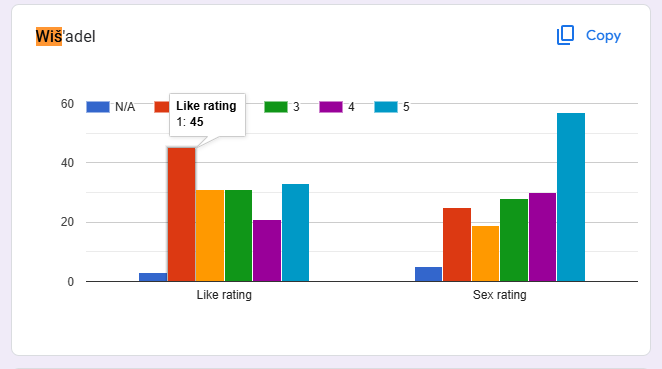This screenshot has width=662, height=369.
Task: Click the Wiš'adel chart title
Action: 65,36
